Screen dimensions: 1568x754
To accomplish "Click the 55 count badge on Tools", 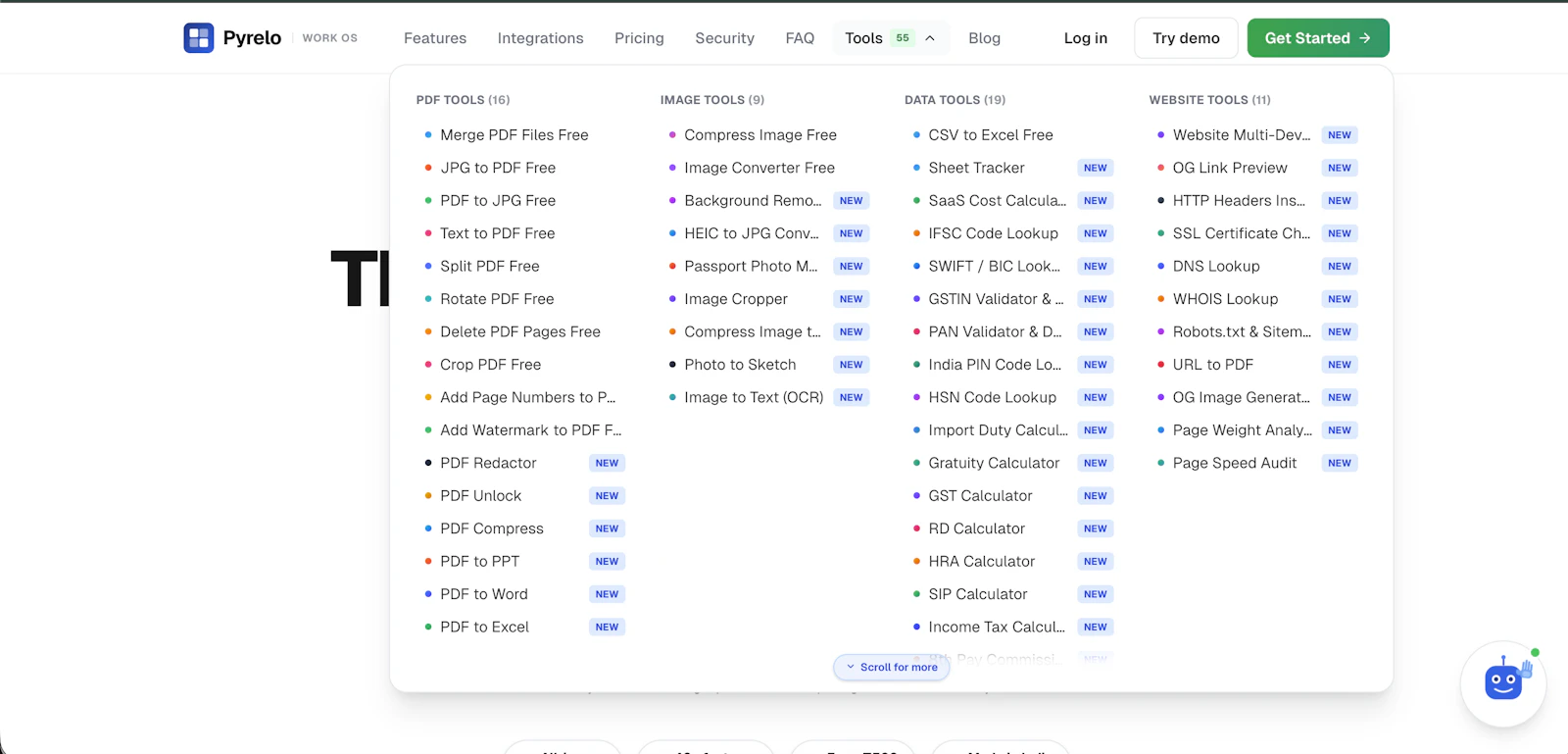I will (x=903, y=38).
